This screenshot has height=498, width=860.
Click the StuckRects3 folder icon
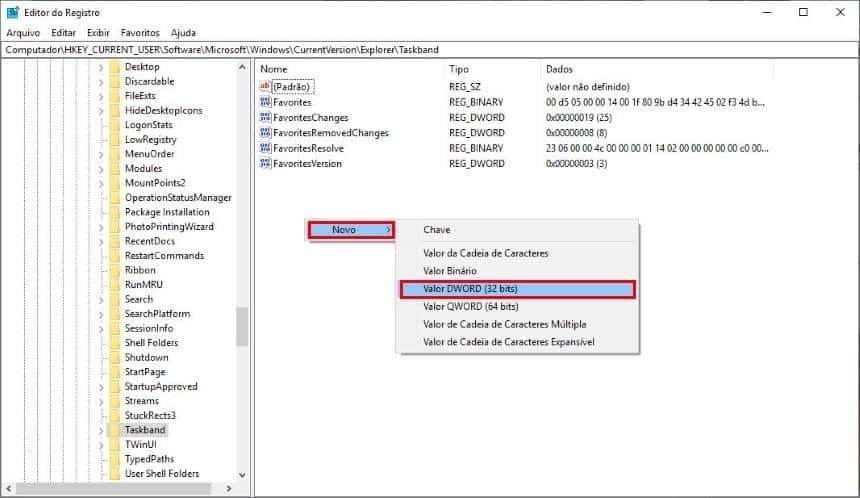coord(115,416)
